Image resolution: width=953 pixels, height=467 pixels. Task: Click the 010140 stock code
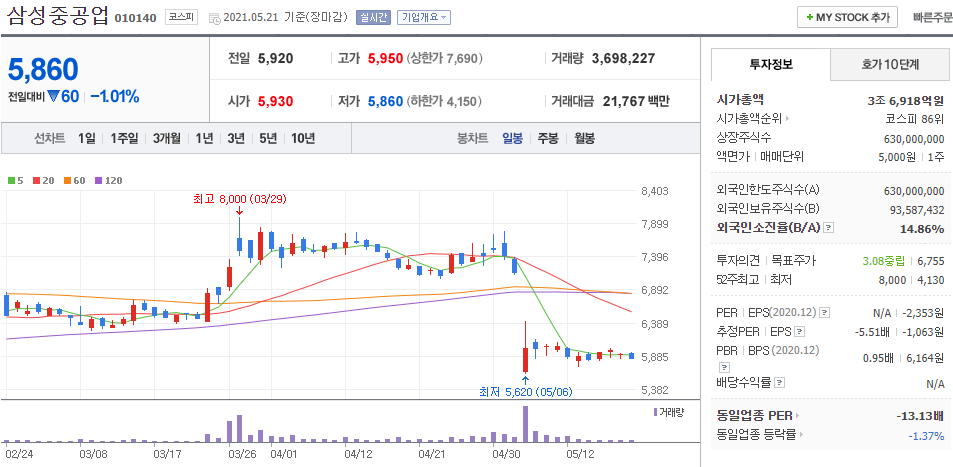136,17
